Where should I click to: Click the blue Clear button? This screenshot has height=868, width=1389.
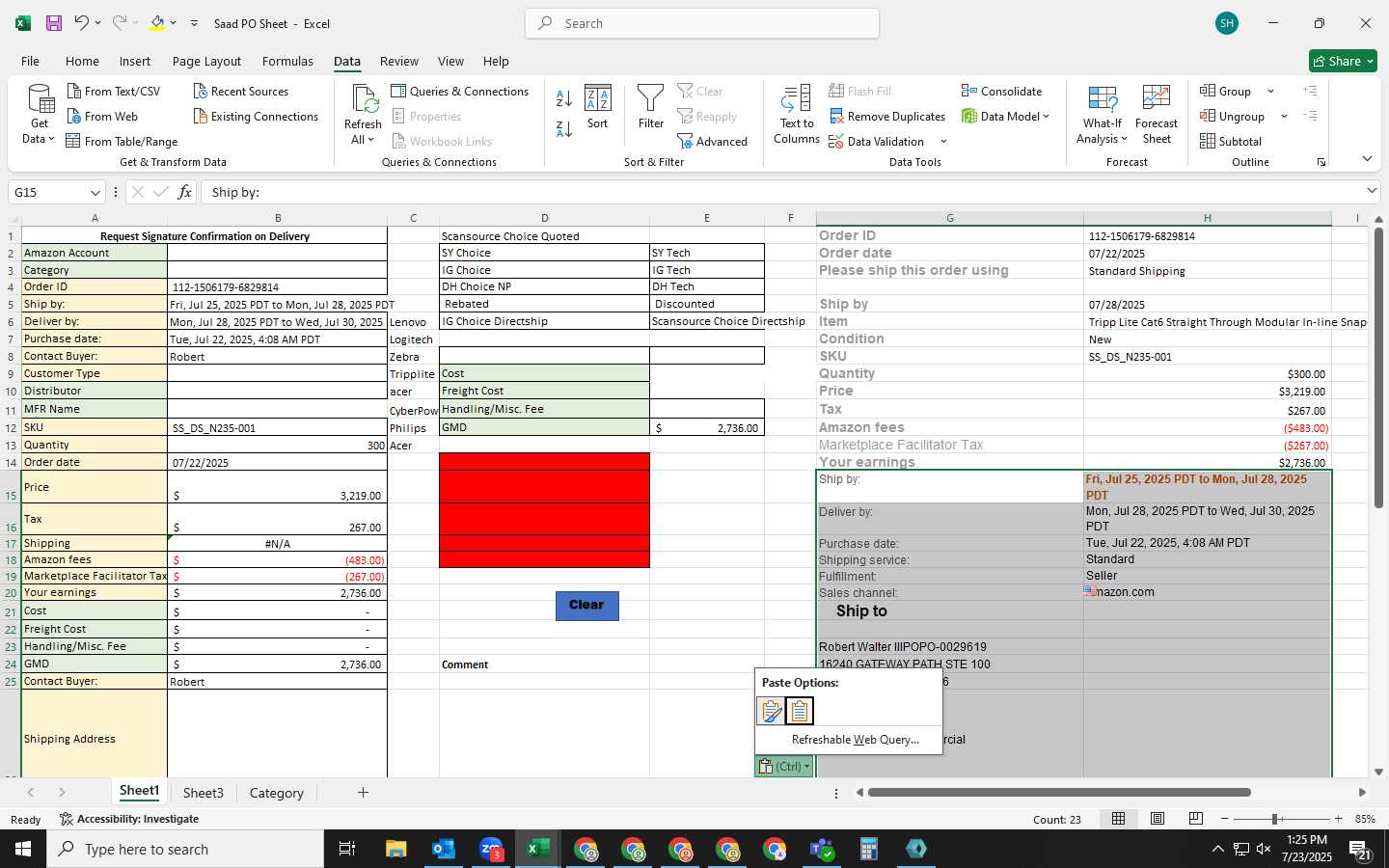[x=586, y=606]
